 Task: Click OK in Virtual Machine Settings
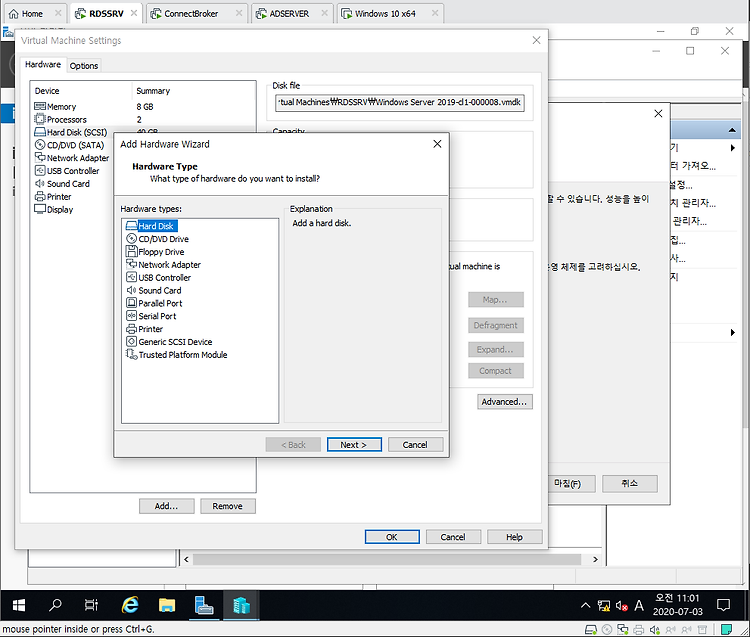point(392,537)
